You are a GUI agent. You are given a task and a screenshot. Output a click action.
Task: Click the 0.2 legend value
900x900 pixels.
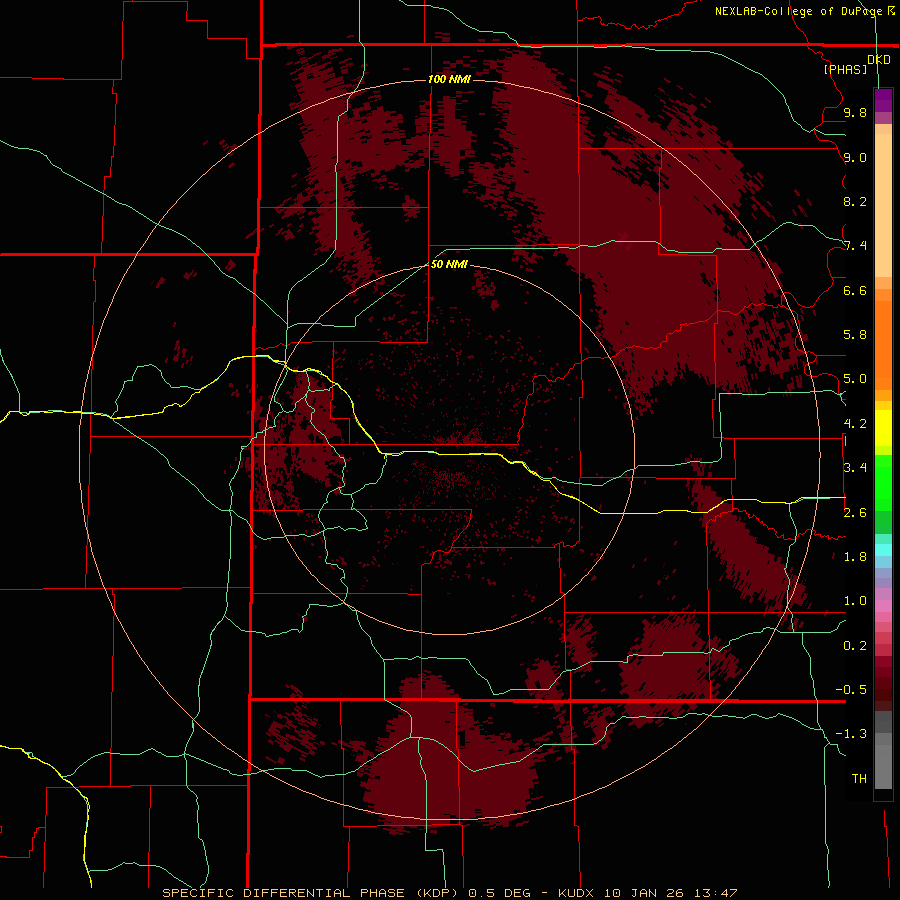pyautogui.click(x=855, y=646)
